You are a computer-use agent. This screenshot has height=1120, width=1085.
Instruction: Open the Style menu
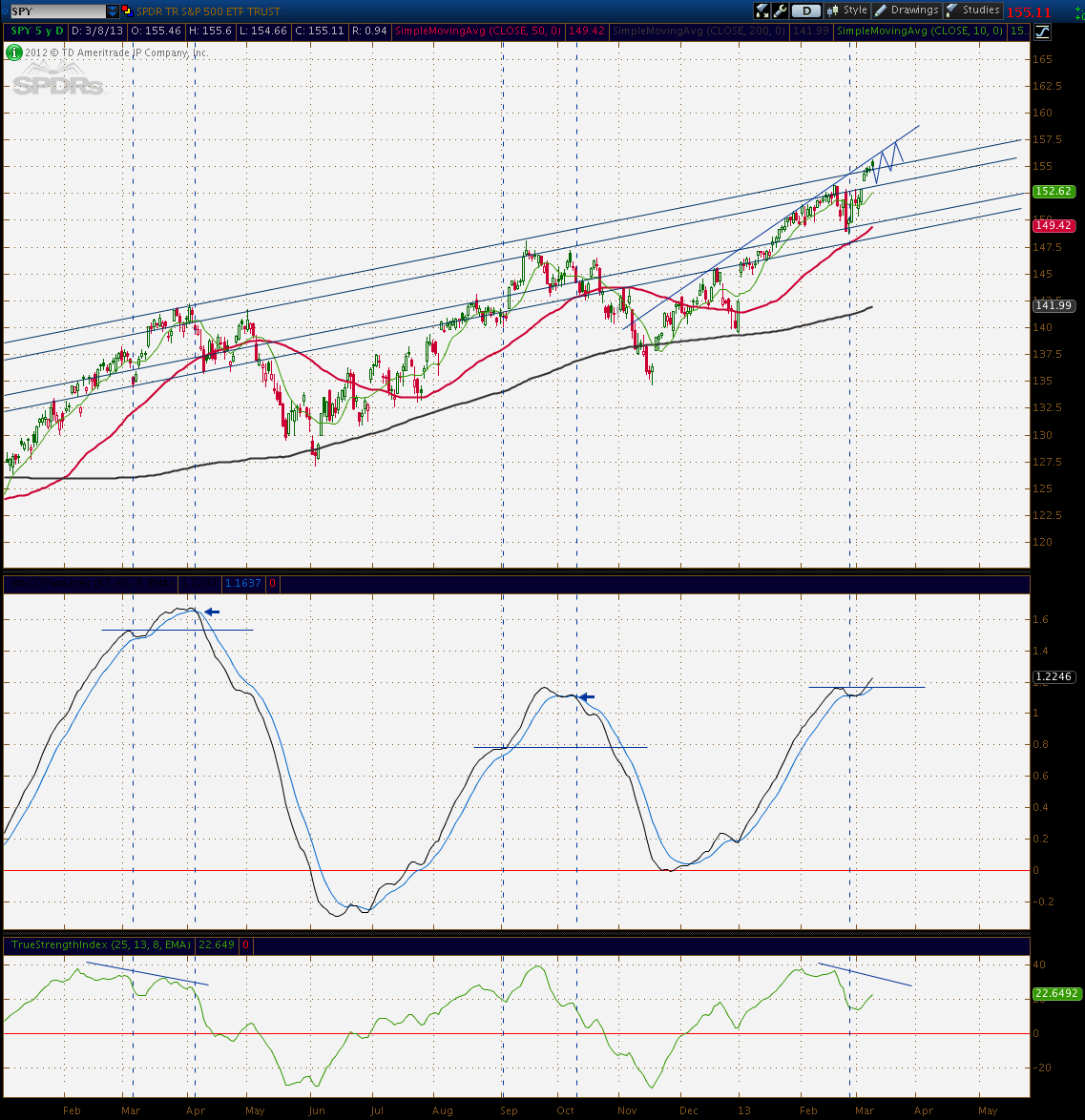coord(847,10)
